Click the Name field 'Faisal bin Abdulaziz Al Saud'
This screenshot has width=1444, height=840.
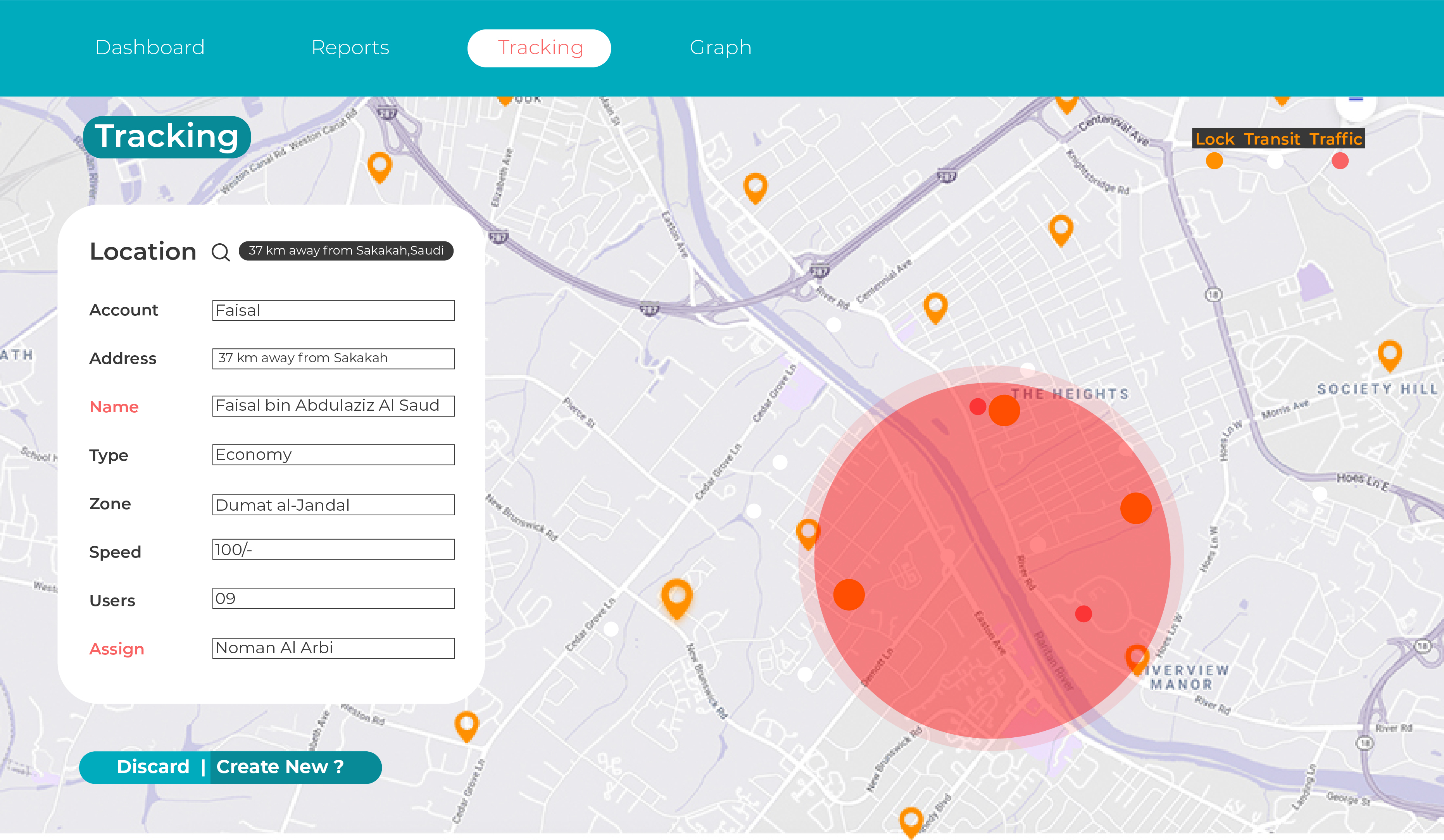click(x=333, y=406)
